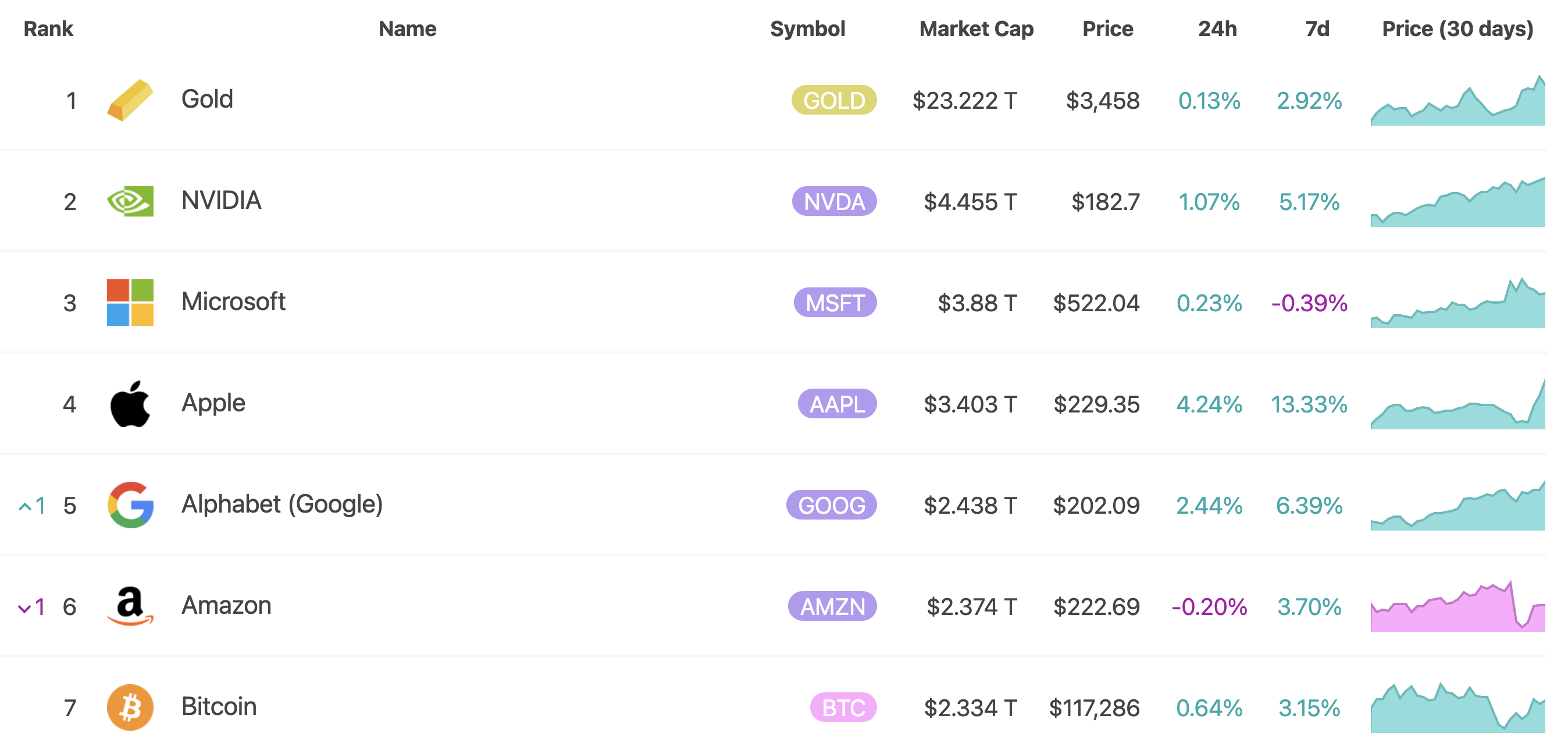This screenshot has height=754, width=1568.
Task: Click the AAPL symbol badge
Action: click(x=837, y=404)
